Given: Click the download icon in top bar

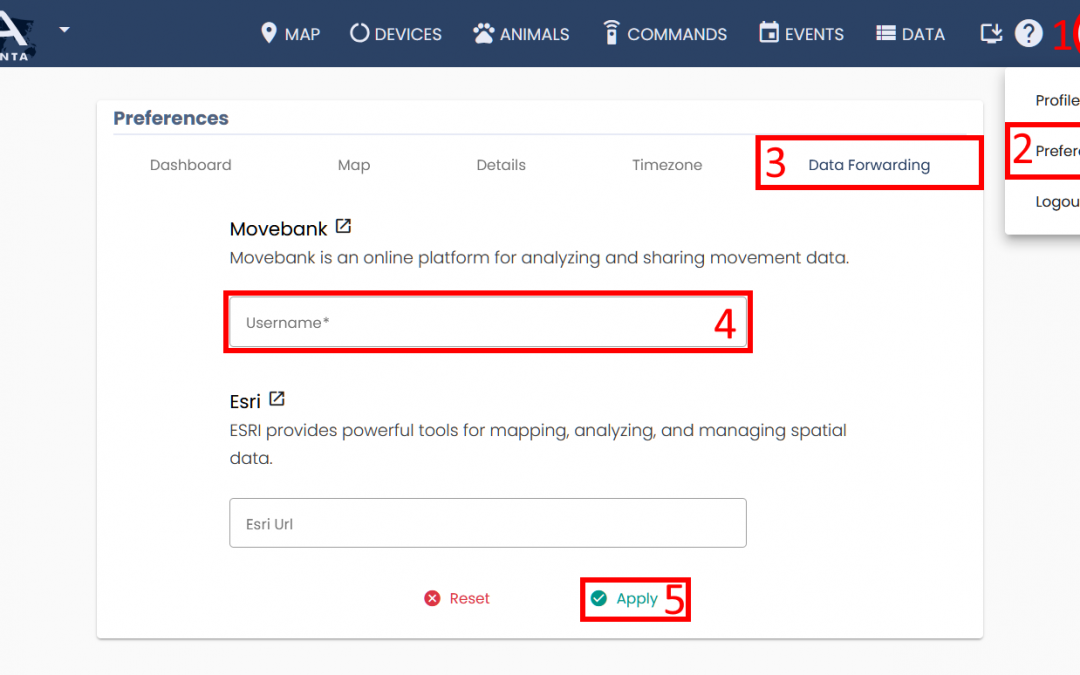Looking at the screenshot, I should [x=990, y=34].
